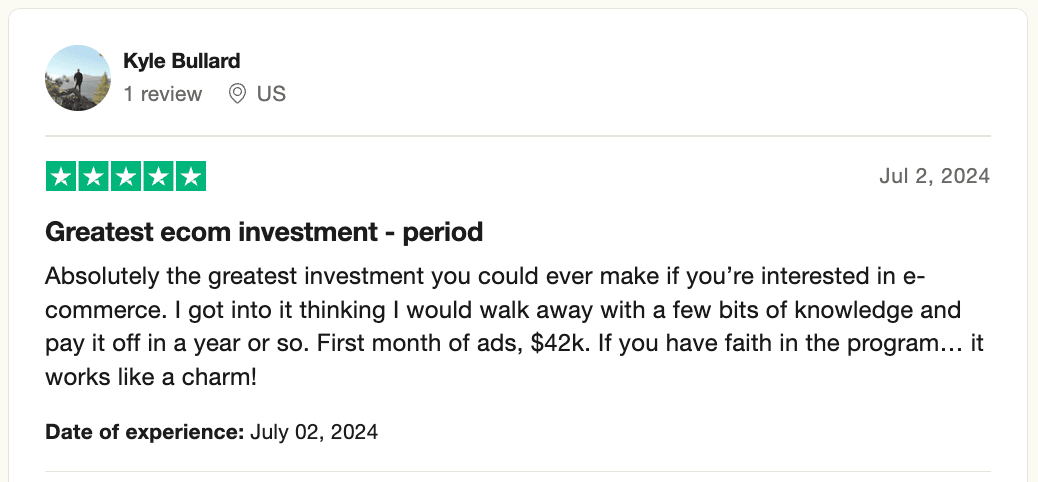This screenshot has height=482, width=1038.
Task: Click the word "Absolutely" starting the review
Action: coord(93,275)
